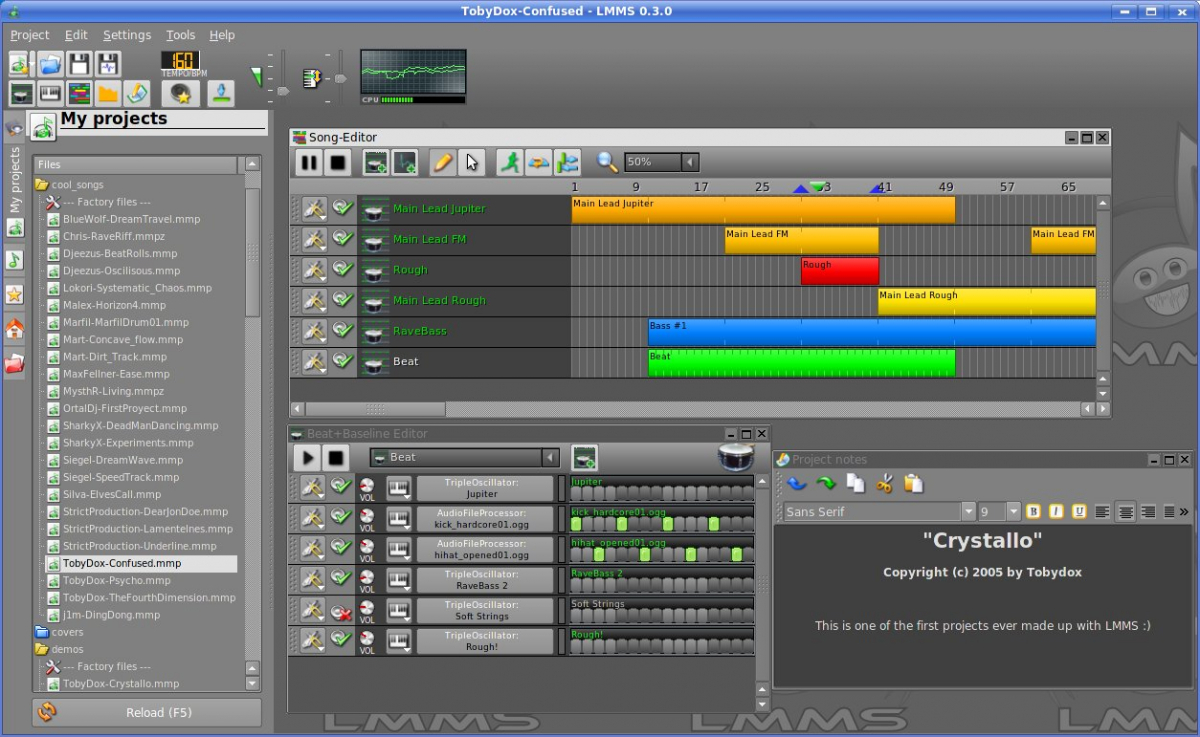Toggle the mute button on Main Lead Jupiter track
This screenshot has width=1200, height=737.
click(342, 208)
